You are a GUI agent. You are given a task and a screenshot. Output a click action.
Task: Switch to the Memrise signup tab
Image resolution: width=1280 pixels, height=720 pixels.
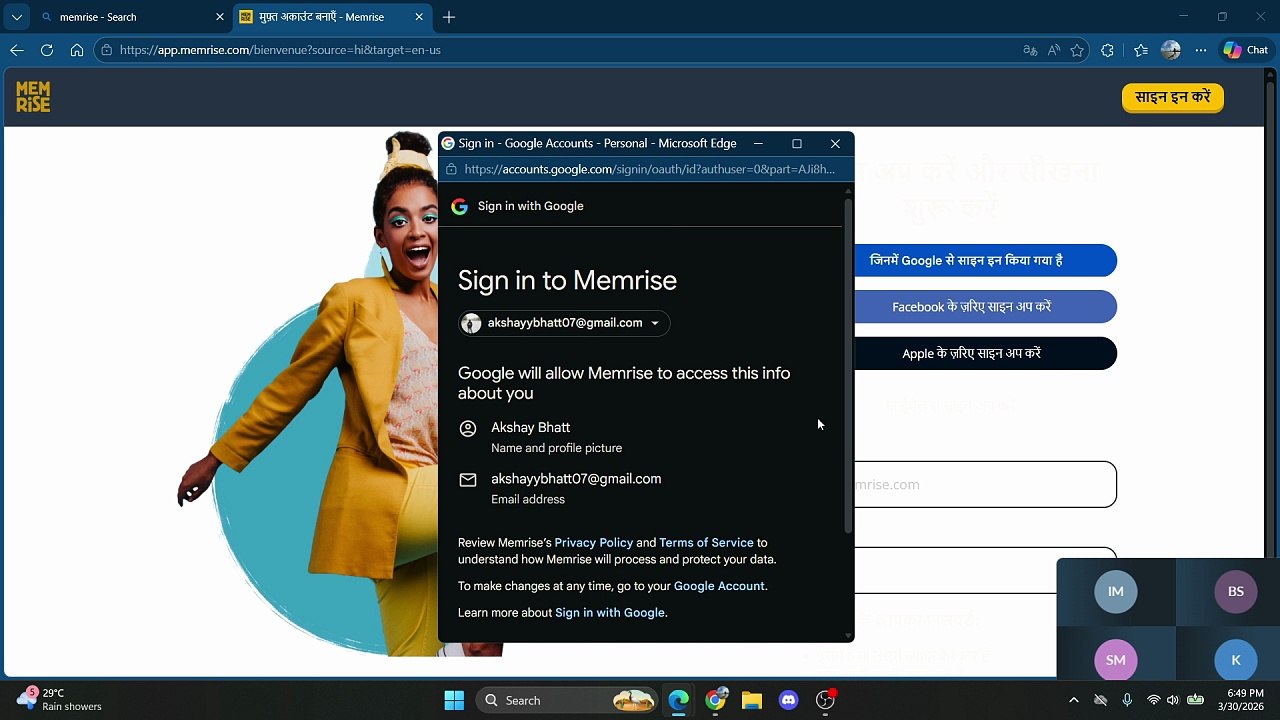[332, 17]
